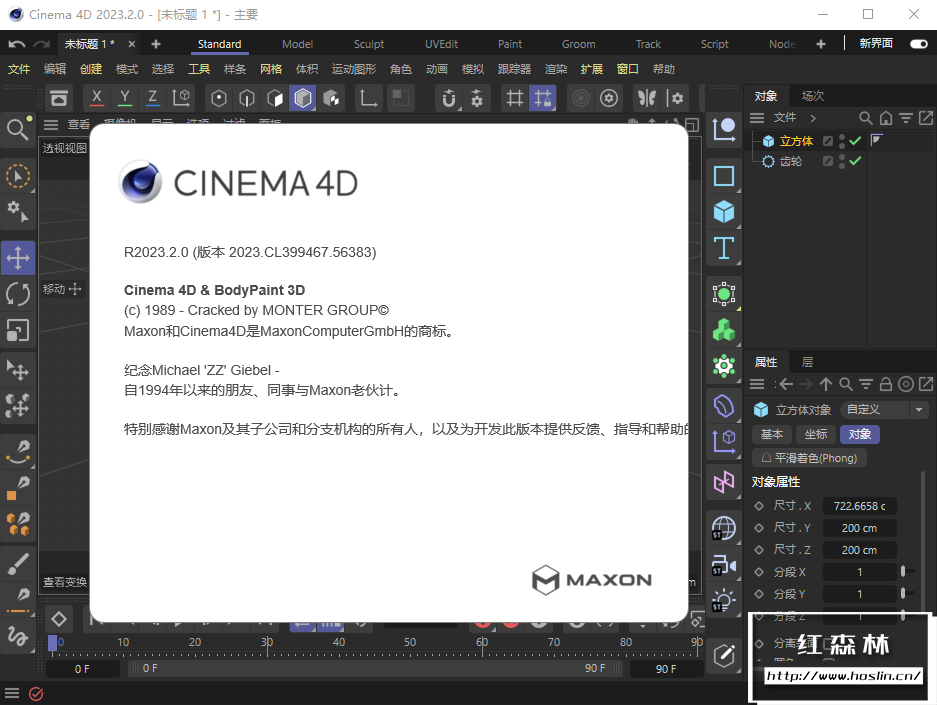The height and width of the screenshot is (705, 937).
Task: Switch to 场次 takes tab
Action: [x=813, y=96]
